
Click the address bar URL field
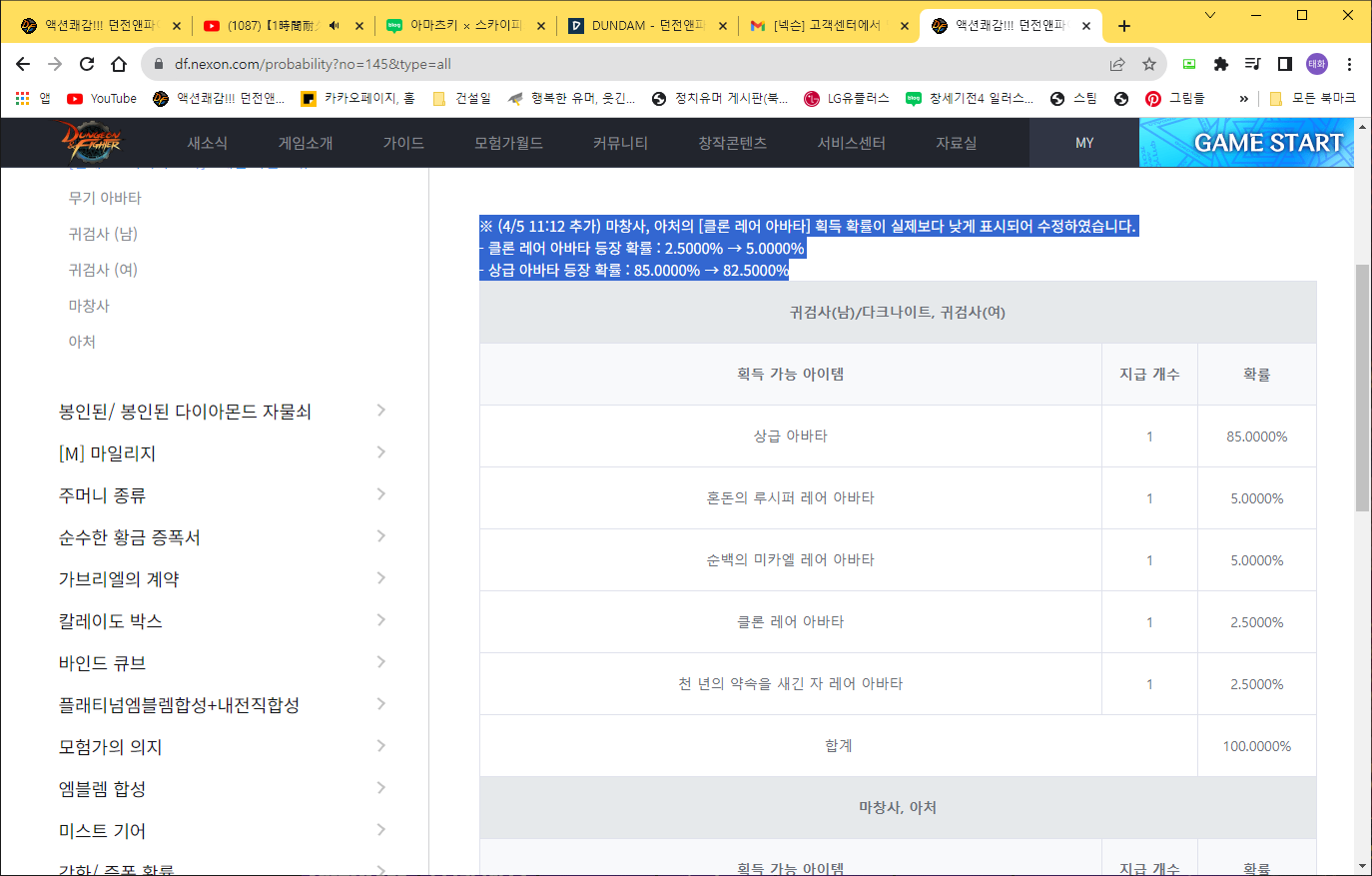tap(599, 64)
